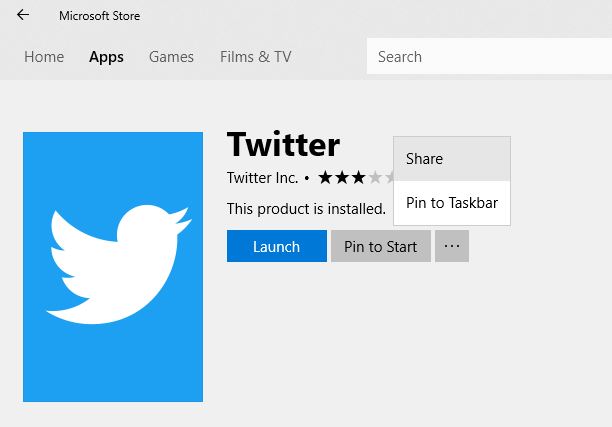612x427 pixels.
Task: Click the Microsoft Store window title
Action: [99, 15]
